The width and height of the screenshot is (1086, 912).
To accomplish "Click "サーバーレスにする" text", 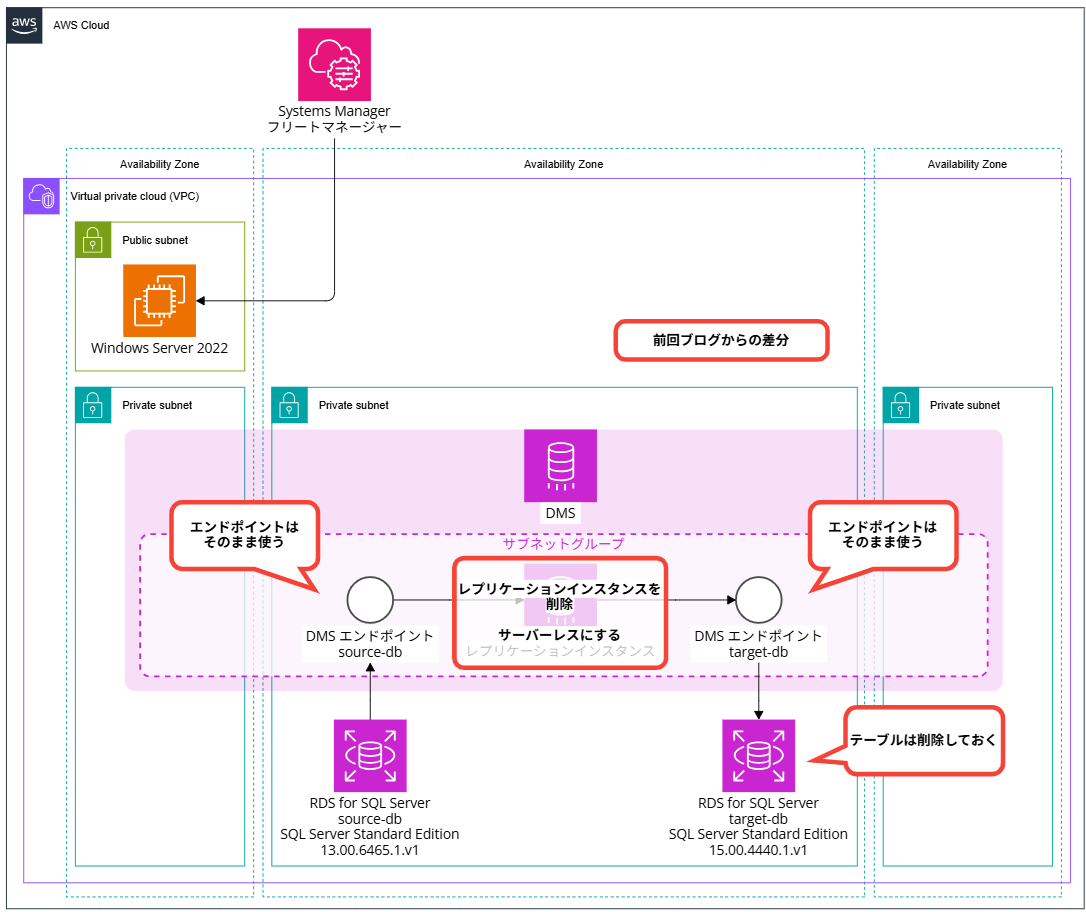I will point(560,634).
